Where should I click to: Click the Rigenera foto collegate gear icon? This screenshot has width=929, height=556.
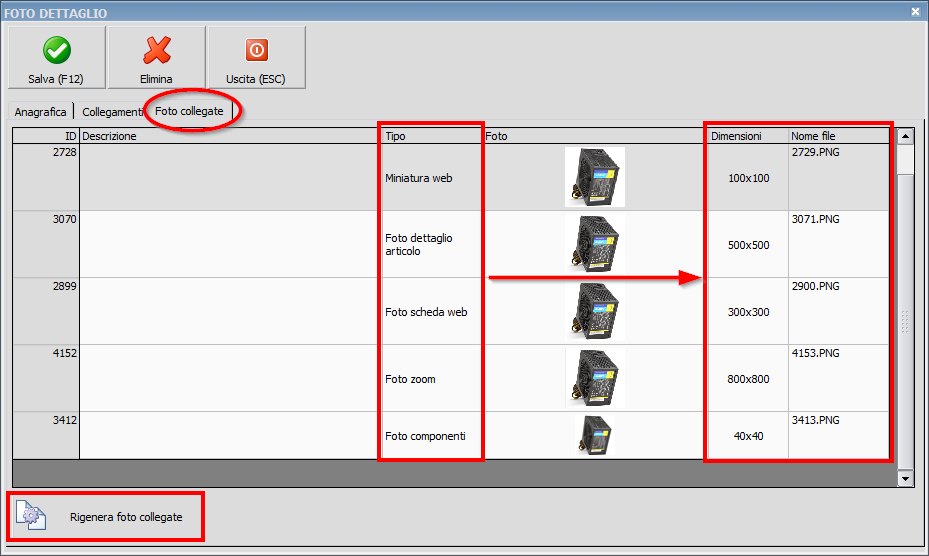pos(31,516)
